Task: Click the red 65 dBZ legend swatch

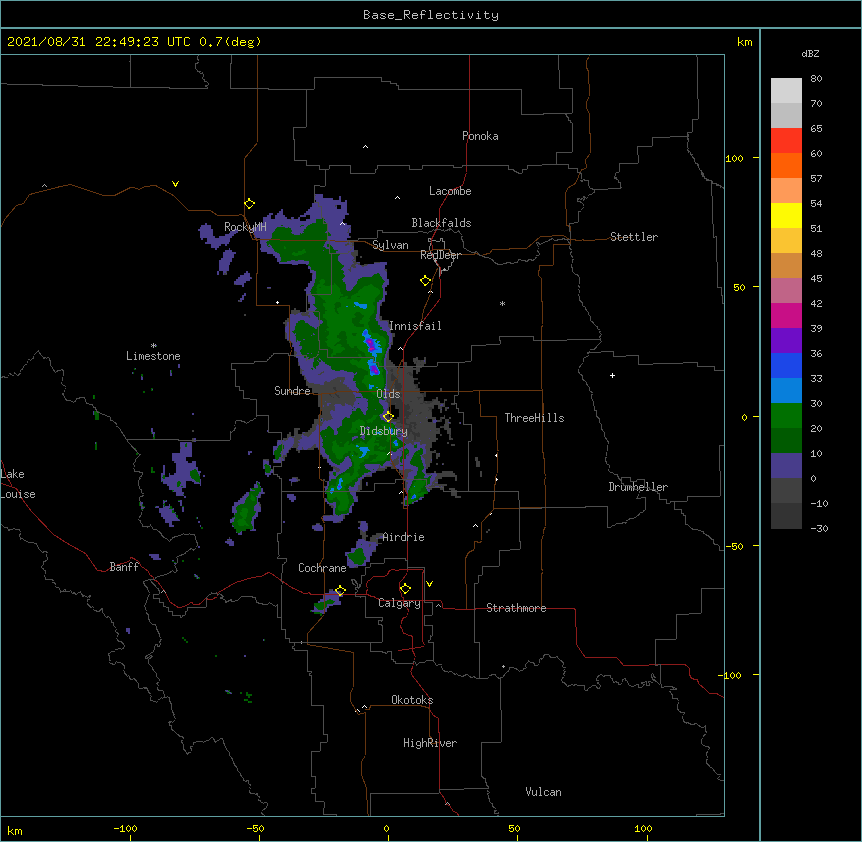Action: pos(786,140)
